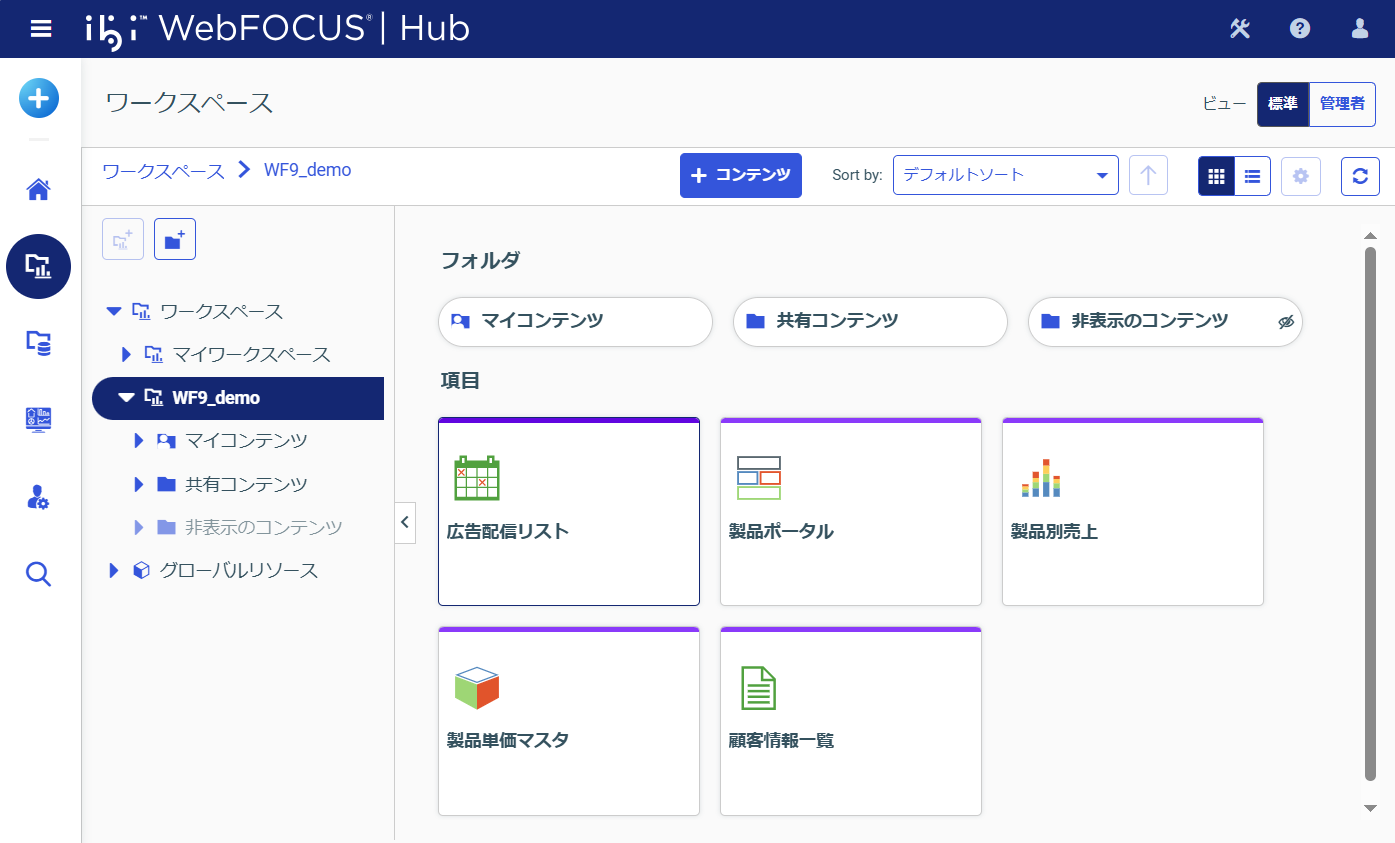The image size is (1395, 843).
Task: Collapse the ワークスペース tree root
Action: point(113,312)
